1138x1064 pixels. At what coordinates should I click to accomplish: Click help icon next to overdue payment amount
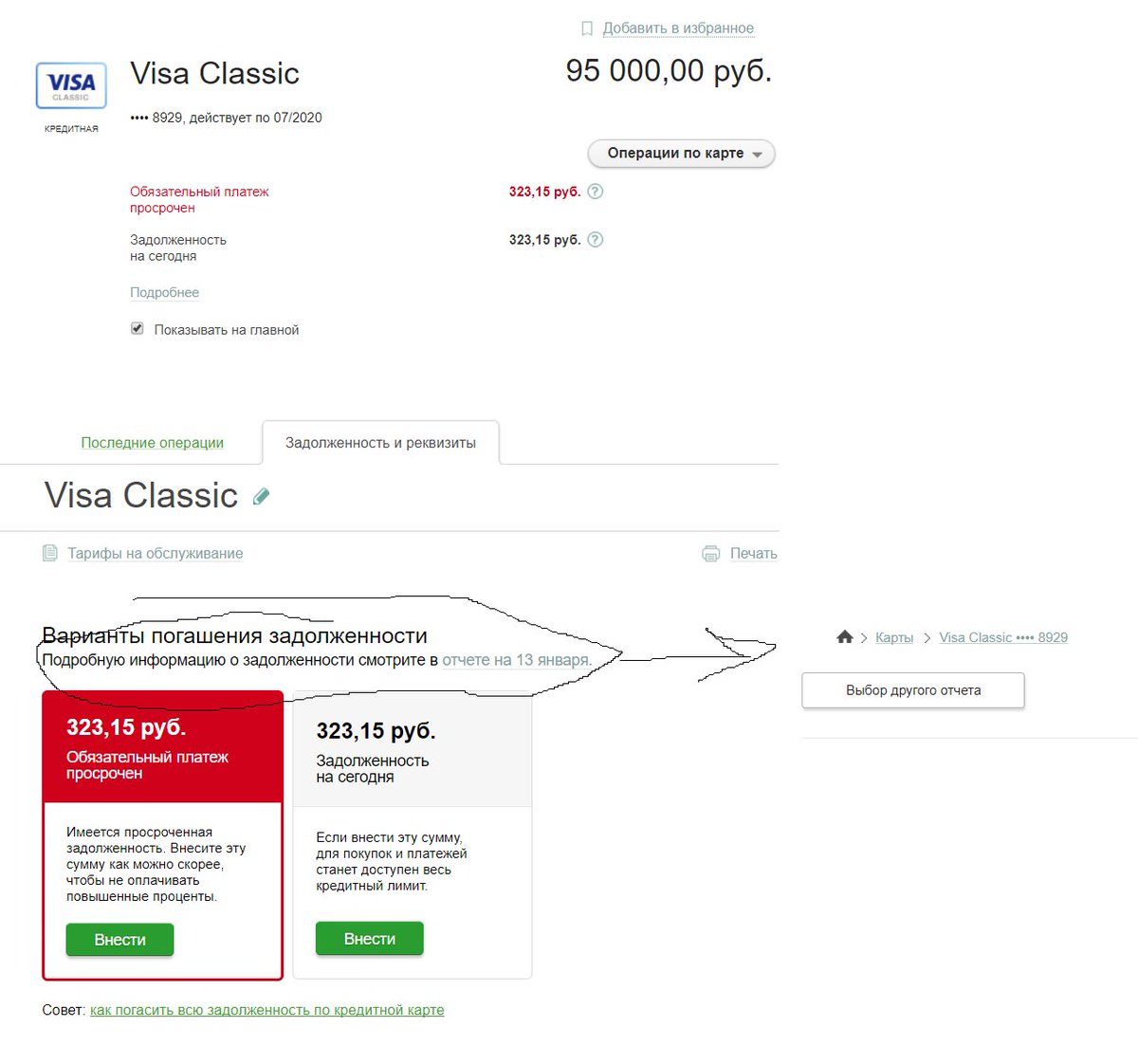(596, 192)
